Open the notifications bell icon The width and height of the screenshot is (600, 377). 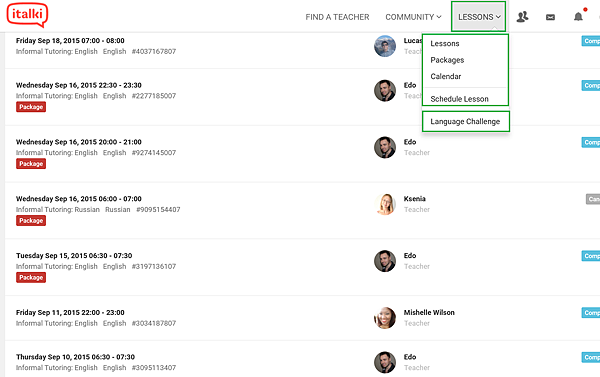pyautogui.click(x=578, y=17)
